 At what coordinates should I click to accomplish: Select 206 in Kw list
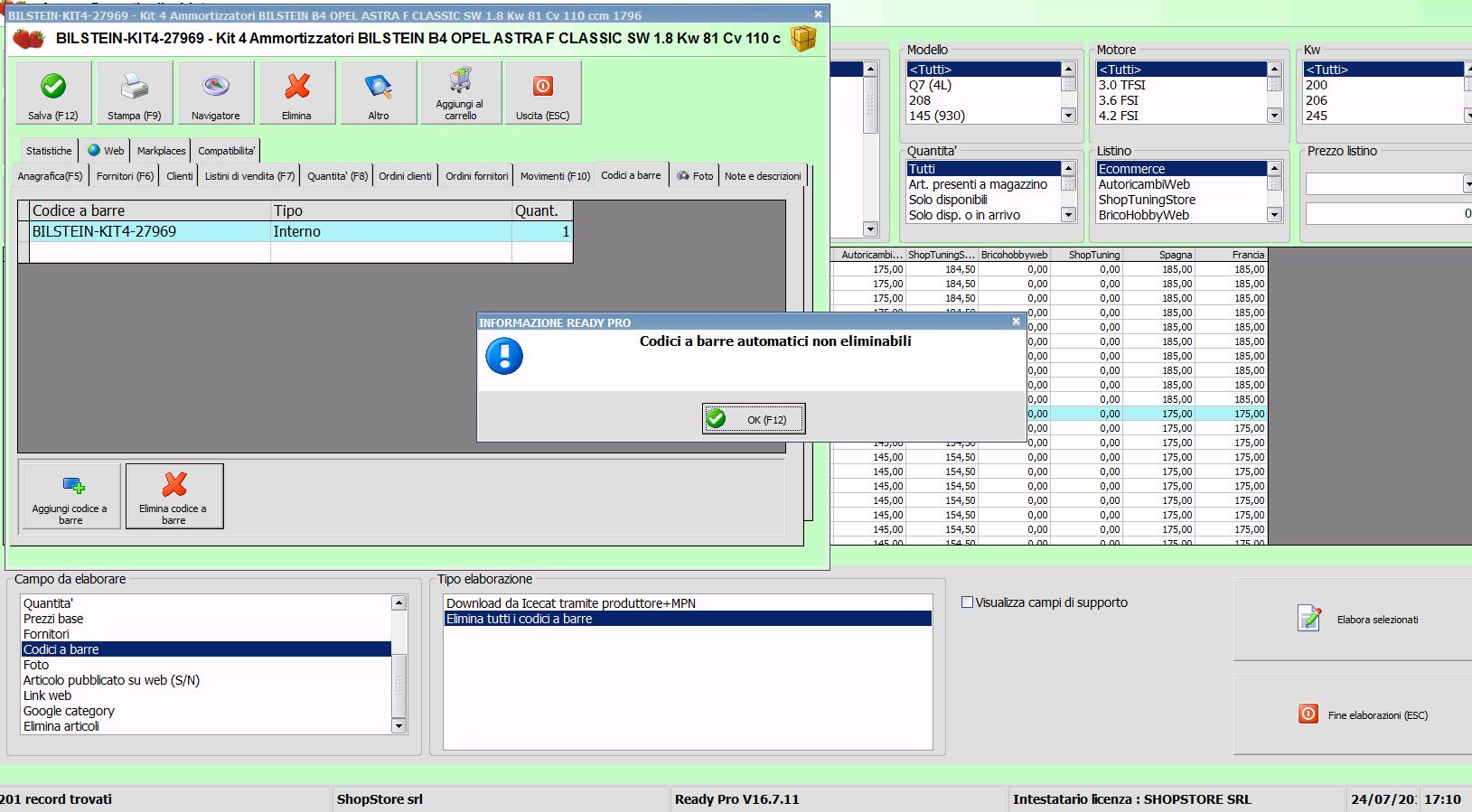[x=1384, y=100]
